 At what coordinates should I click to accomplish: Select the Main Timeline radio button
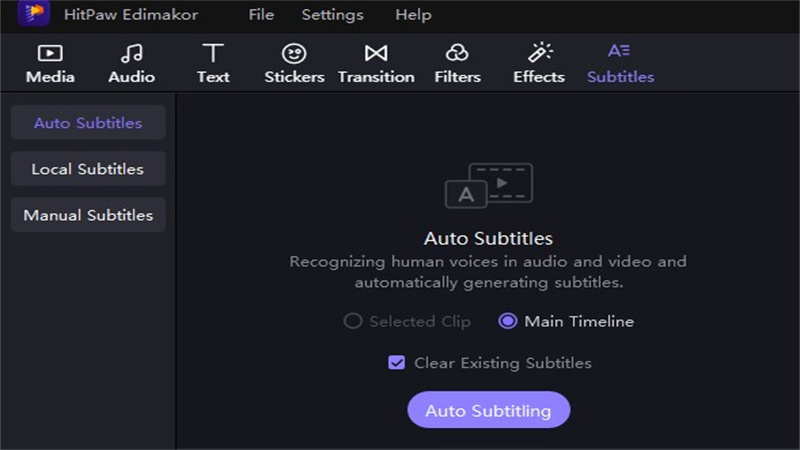pyautogui.click(x=508, y=321)
